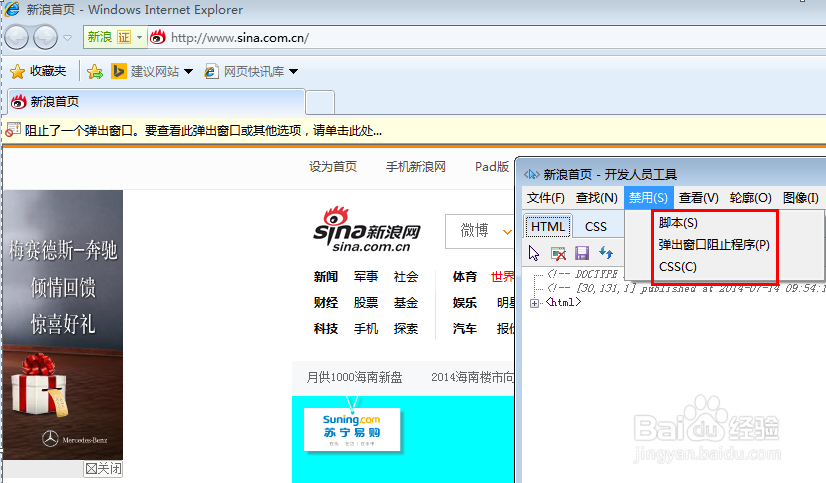
Task: Open the certificate badge dropdown arrow
Action: (139, 37)
